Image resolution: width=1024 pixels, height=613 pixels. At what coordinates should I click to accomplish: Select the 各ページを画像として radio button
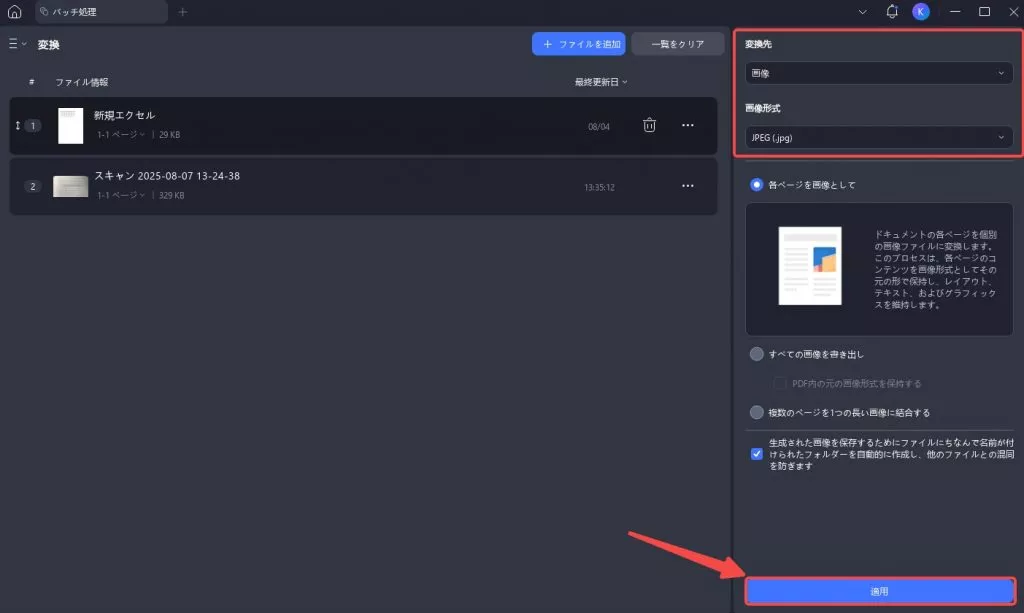756,185
